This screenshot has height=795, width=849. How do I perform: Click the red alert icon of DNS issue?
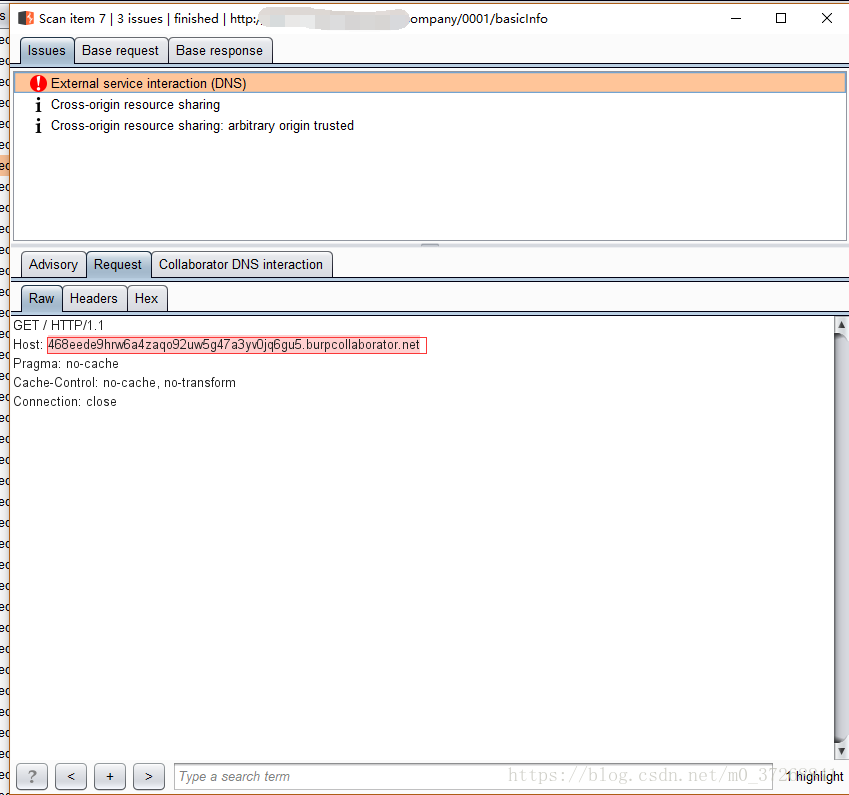coord(38,83)
